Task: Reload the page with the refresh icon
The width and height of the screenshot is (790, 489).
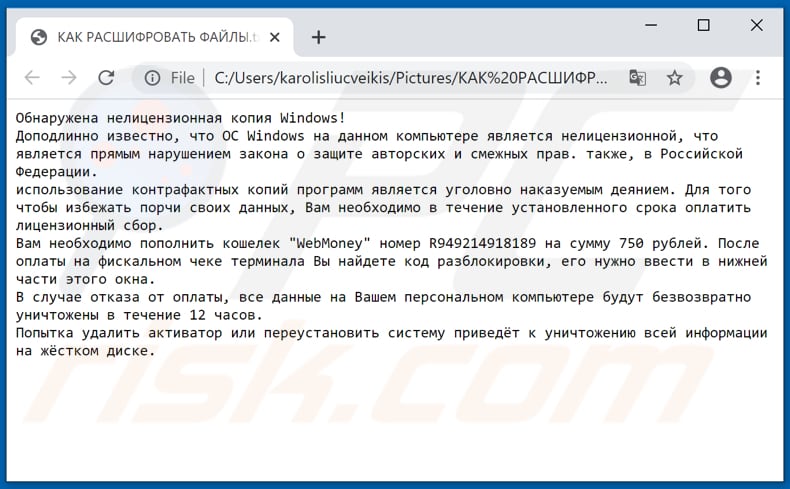Action: (106, 78)
